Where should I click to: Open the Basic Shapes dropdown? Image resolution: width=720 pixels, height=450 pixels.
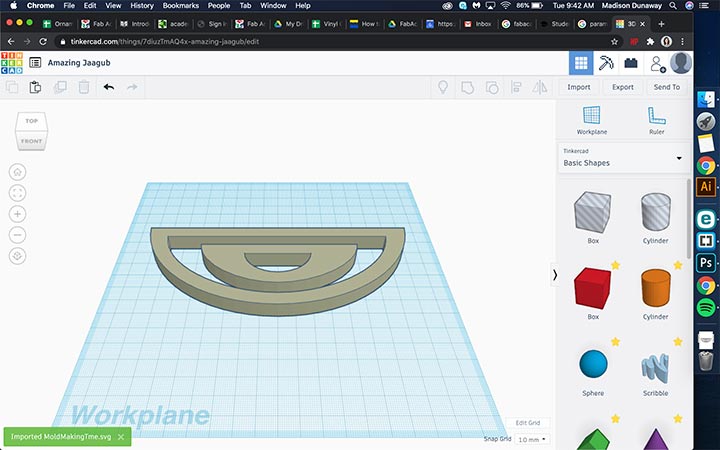(x=624, y=158)
